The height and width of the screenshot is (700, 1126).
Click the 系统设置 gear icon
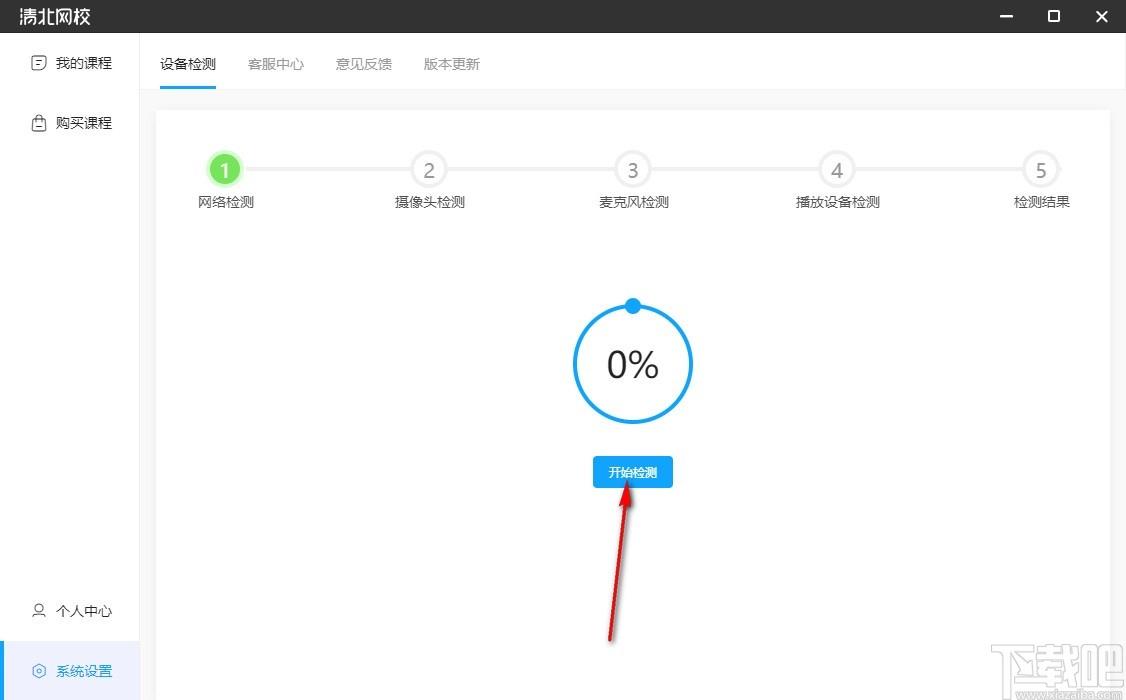pyautogui.click(x=39, y=671)
